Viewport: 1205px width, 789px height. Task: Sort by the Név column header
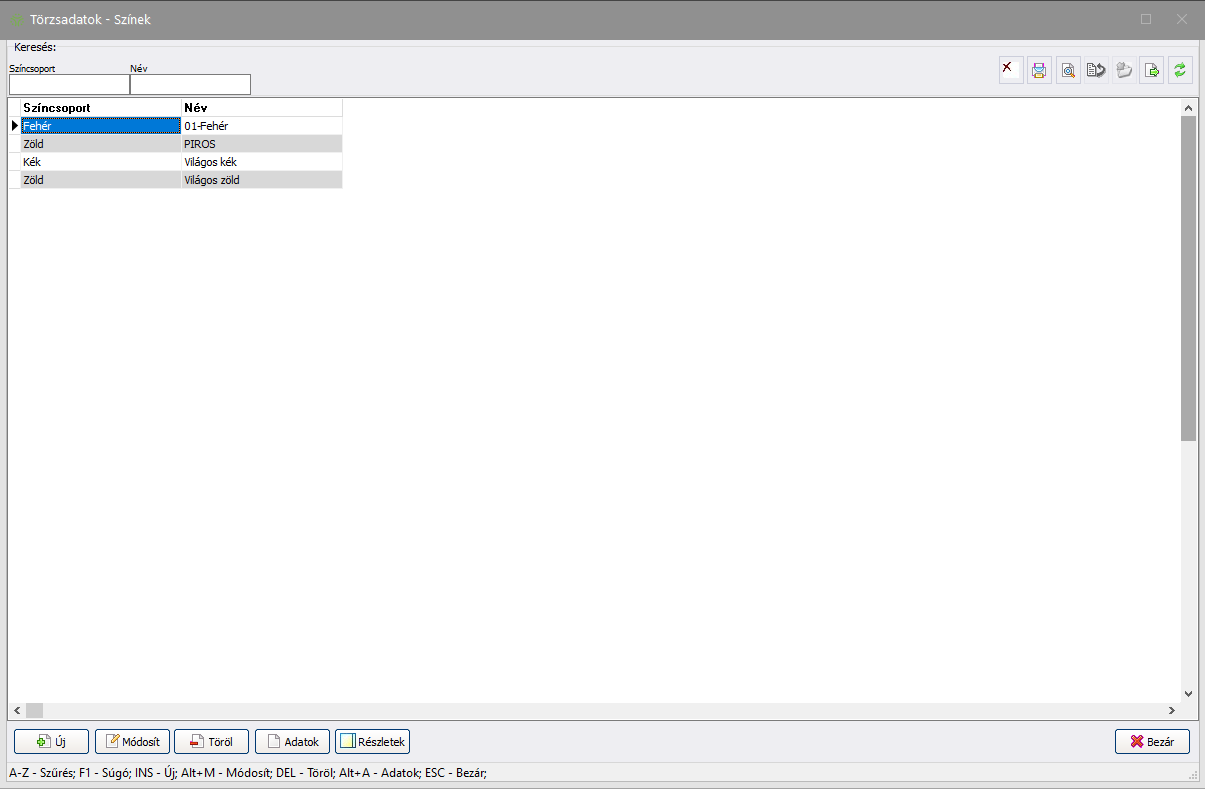coord(261,107)
